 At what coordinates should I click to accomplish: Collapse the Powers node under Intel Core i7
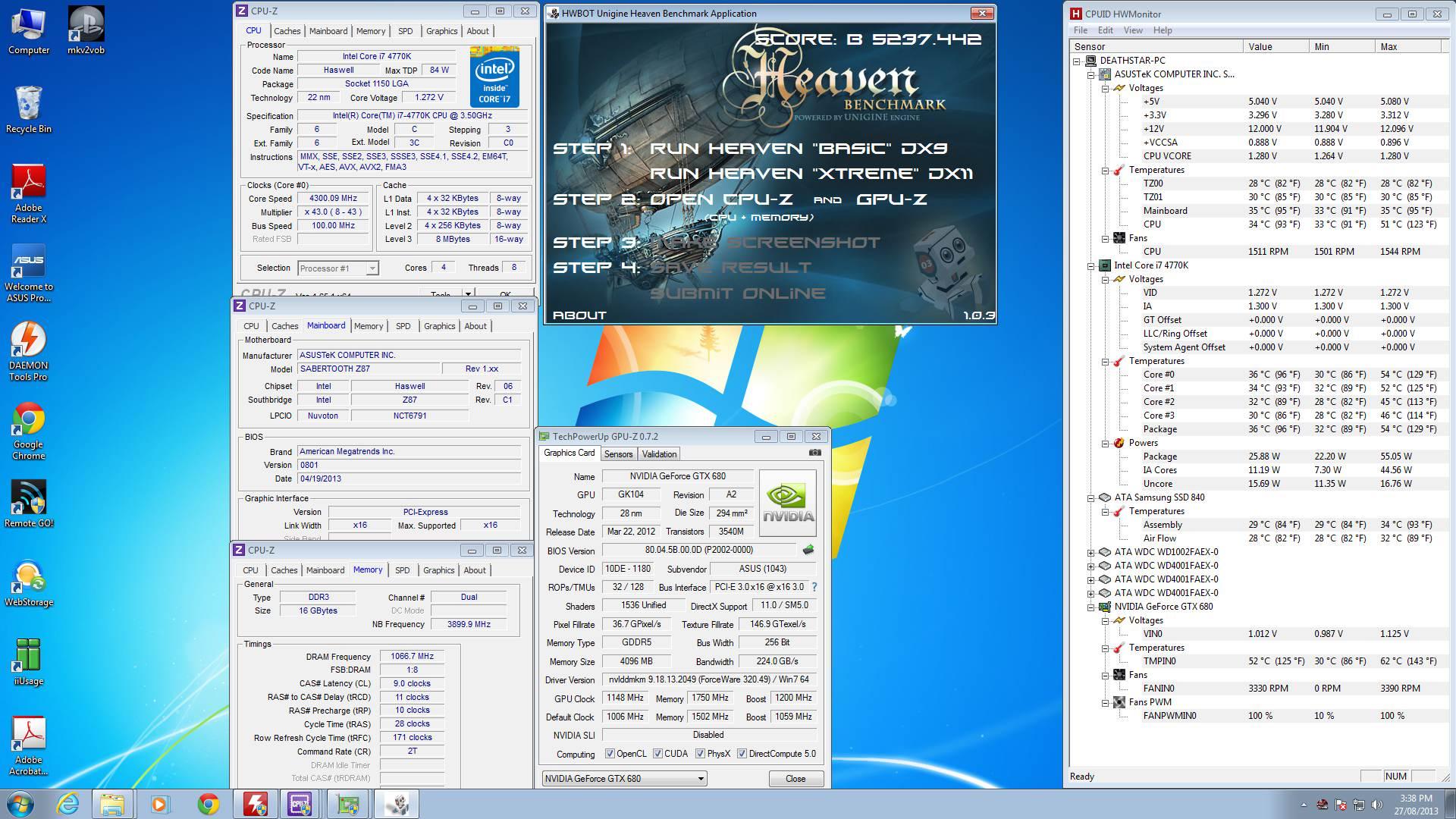click(1106, 443)
